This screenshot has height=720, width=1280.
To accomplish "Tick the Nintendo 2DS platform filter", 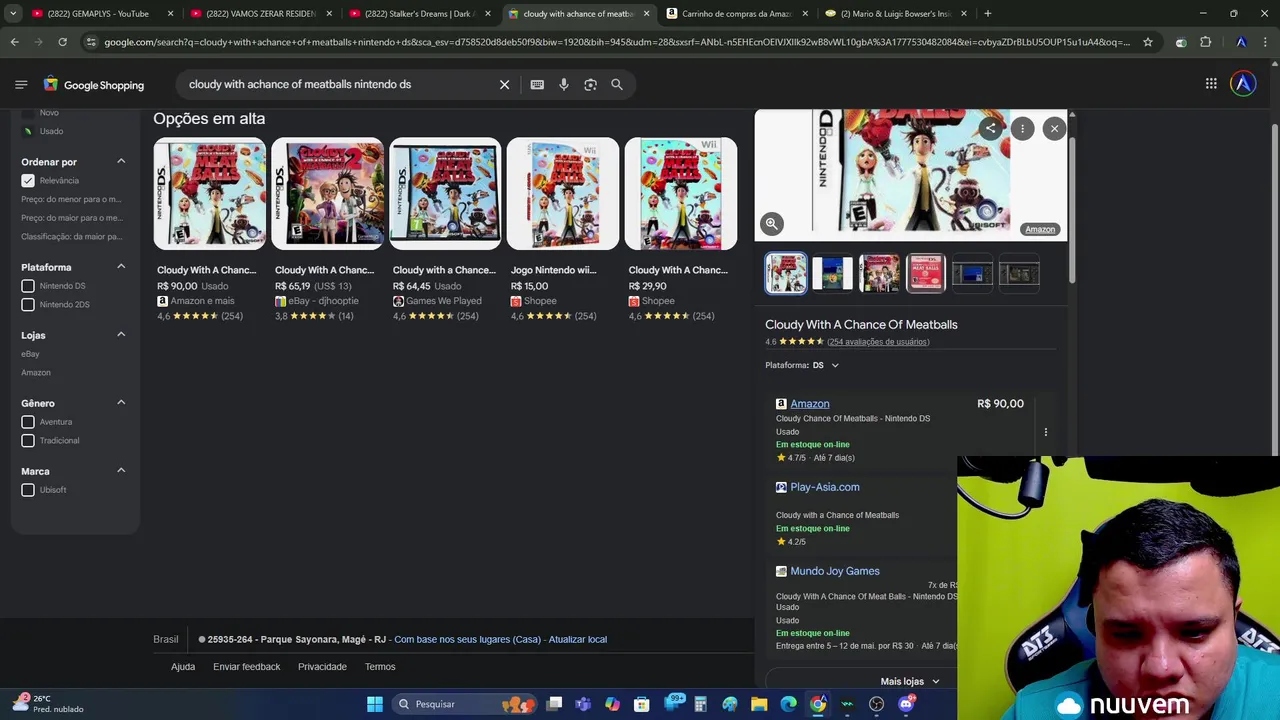I will click(x=28, y=305).
